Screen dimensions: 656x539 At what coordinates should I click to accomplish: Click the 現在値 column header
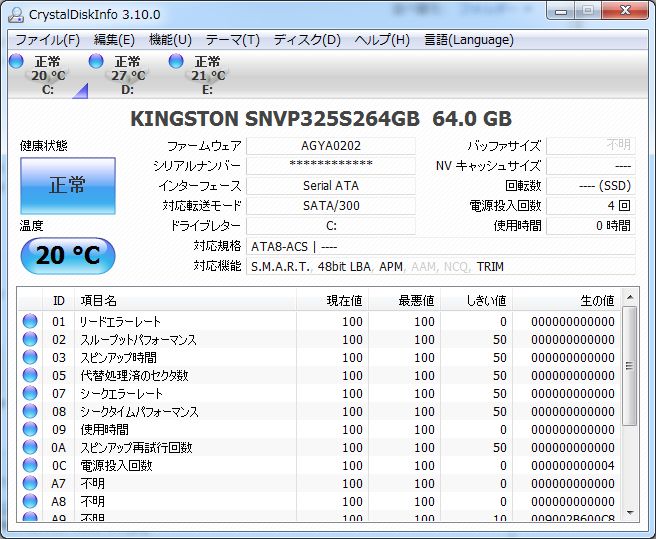pos(333,300)
